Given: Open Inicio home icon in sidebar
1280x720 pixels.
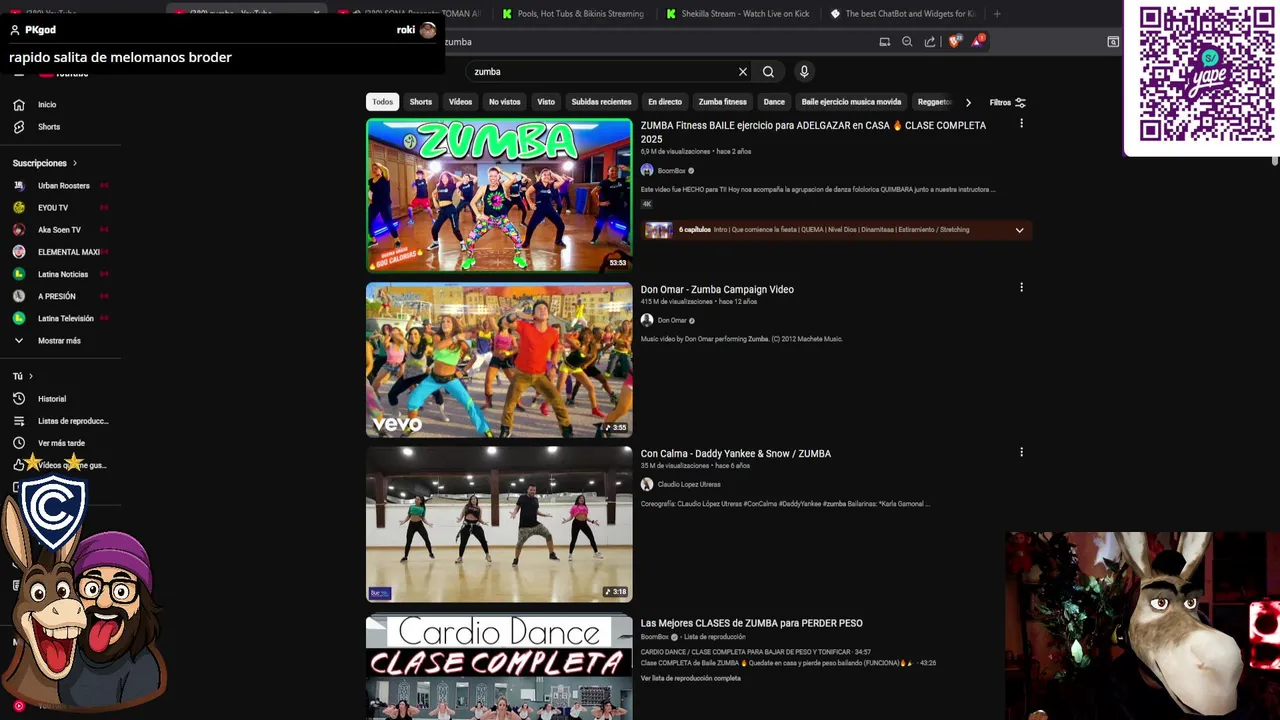Looking at the screenshot, I should (18, 105).
